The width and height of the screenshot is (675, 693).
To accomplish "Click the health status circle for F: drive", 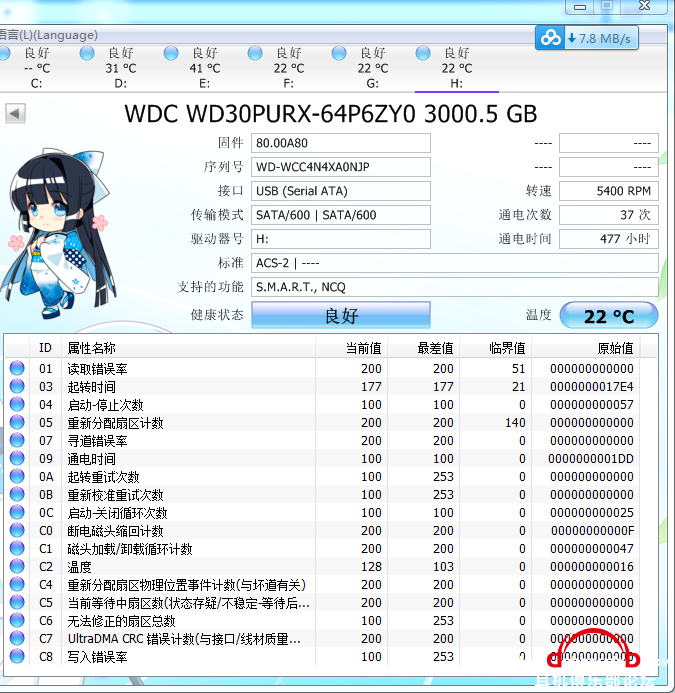I will (x=255, y=53).
